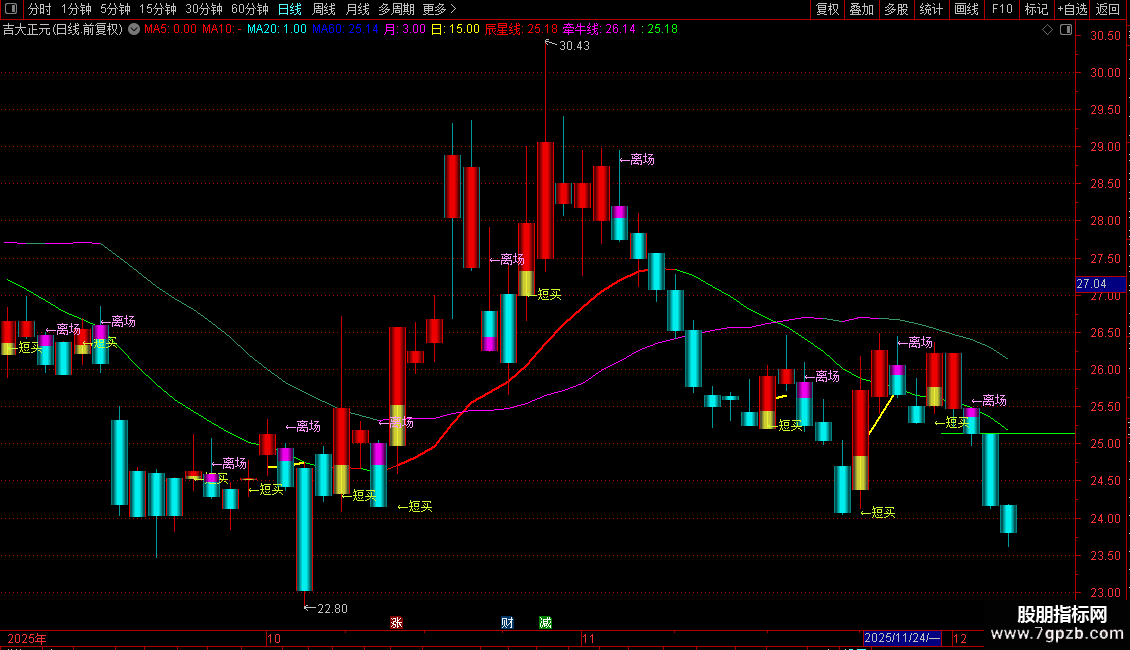The height and width of the screenshot is (650, 1130).
Task: Click the 27.04 price axis label
Action: tap(1100, 284)
